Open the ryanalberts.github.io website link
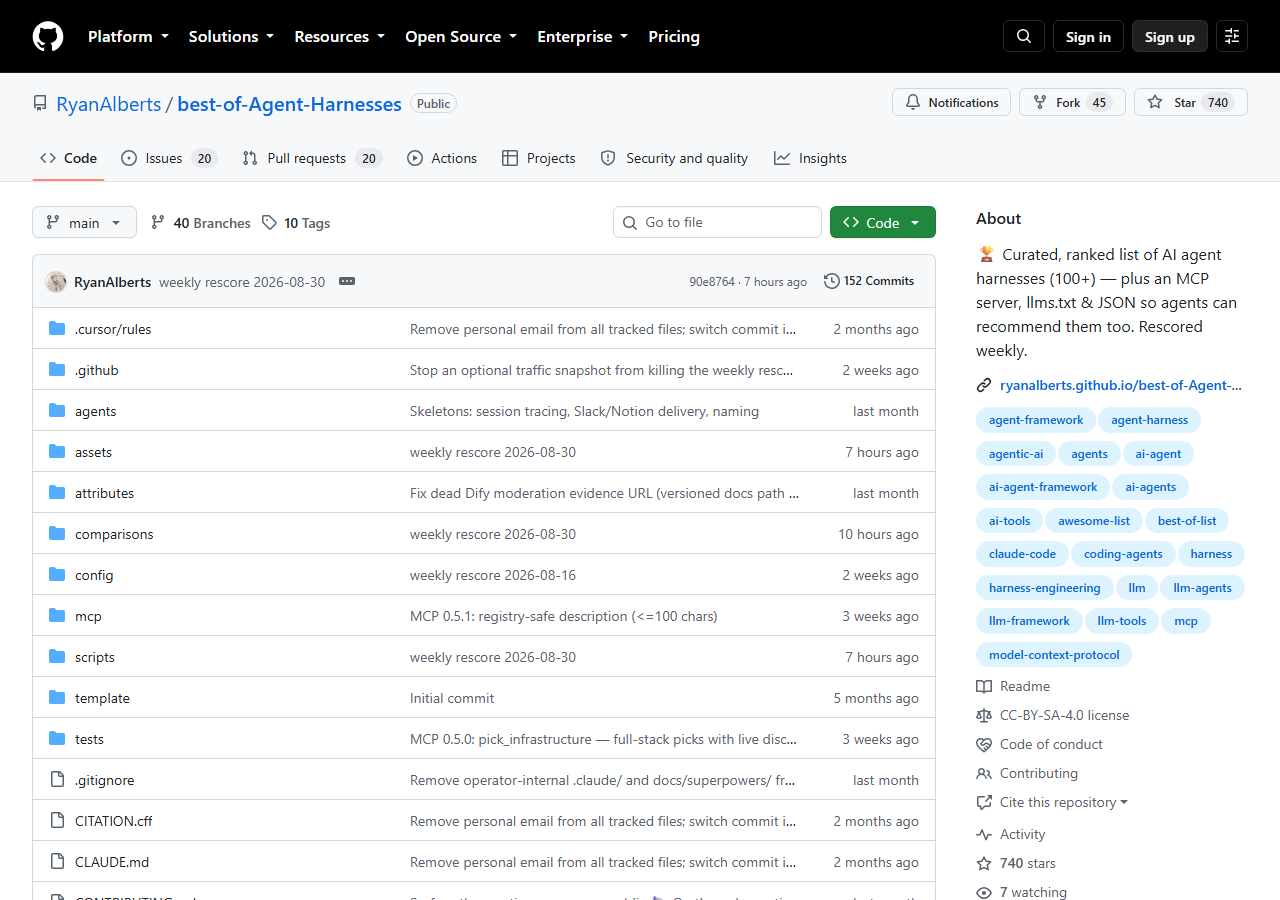 [x=1121, y=385]
